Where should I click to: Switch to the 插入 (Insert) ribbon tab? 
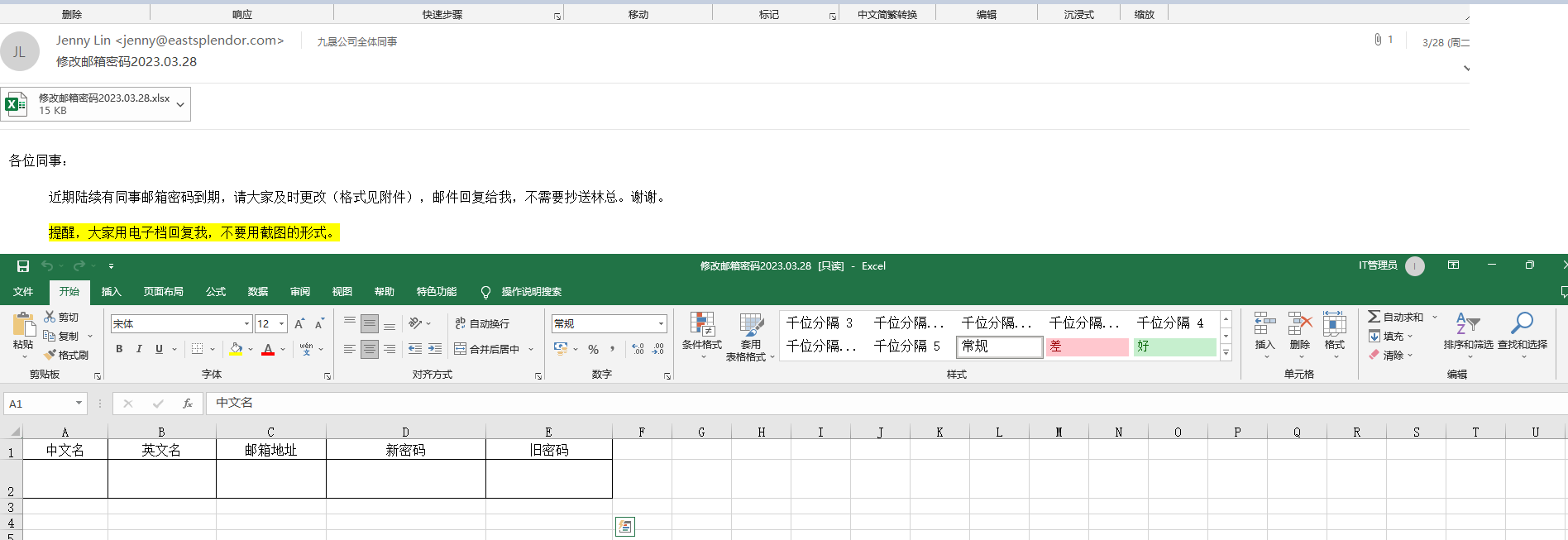coord(111,292)
